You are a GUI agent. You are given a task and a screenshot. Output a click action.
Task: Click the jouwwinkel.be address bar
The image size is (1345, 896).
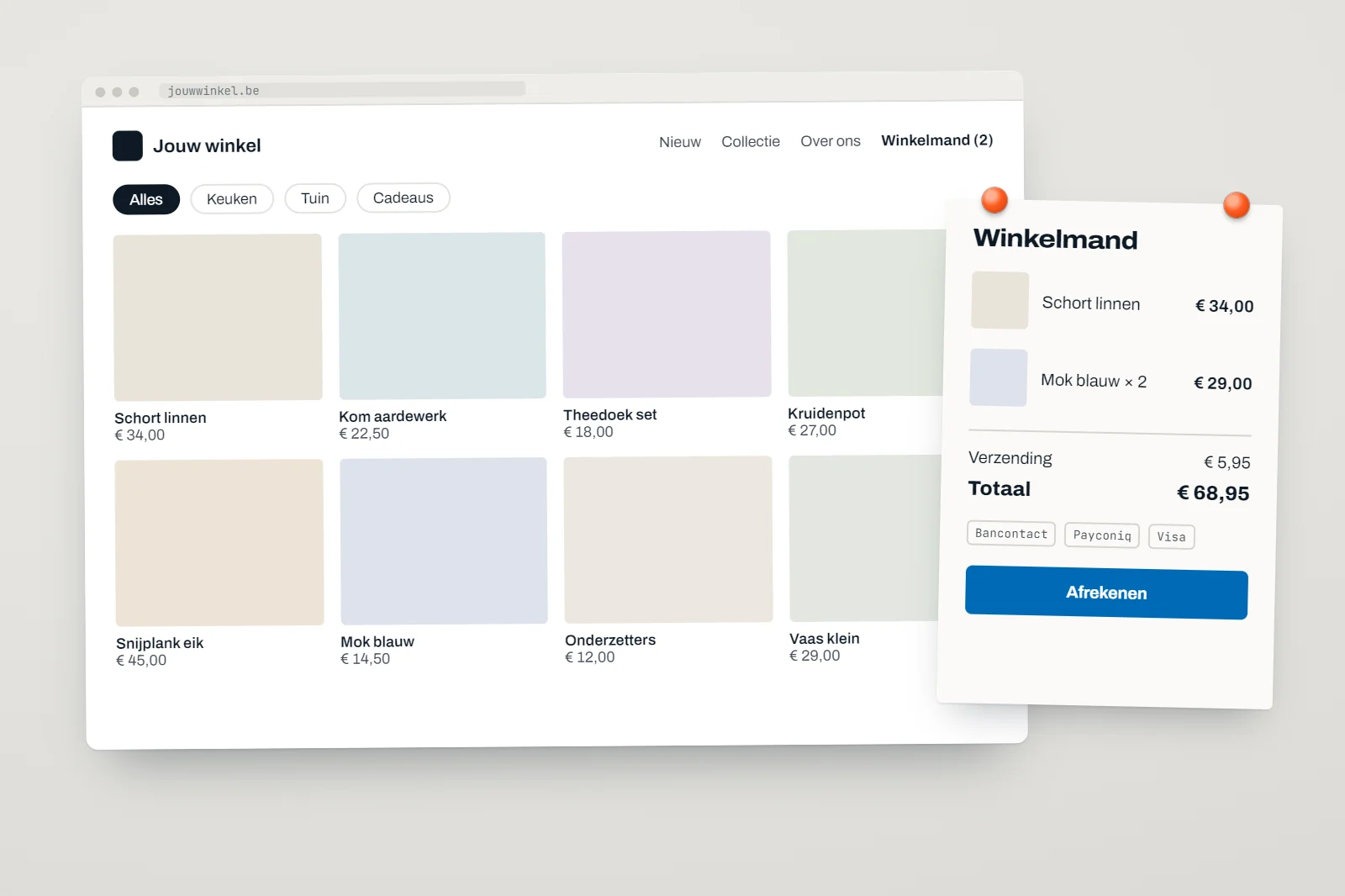tap(342, 90)
